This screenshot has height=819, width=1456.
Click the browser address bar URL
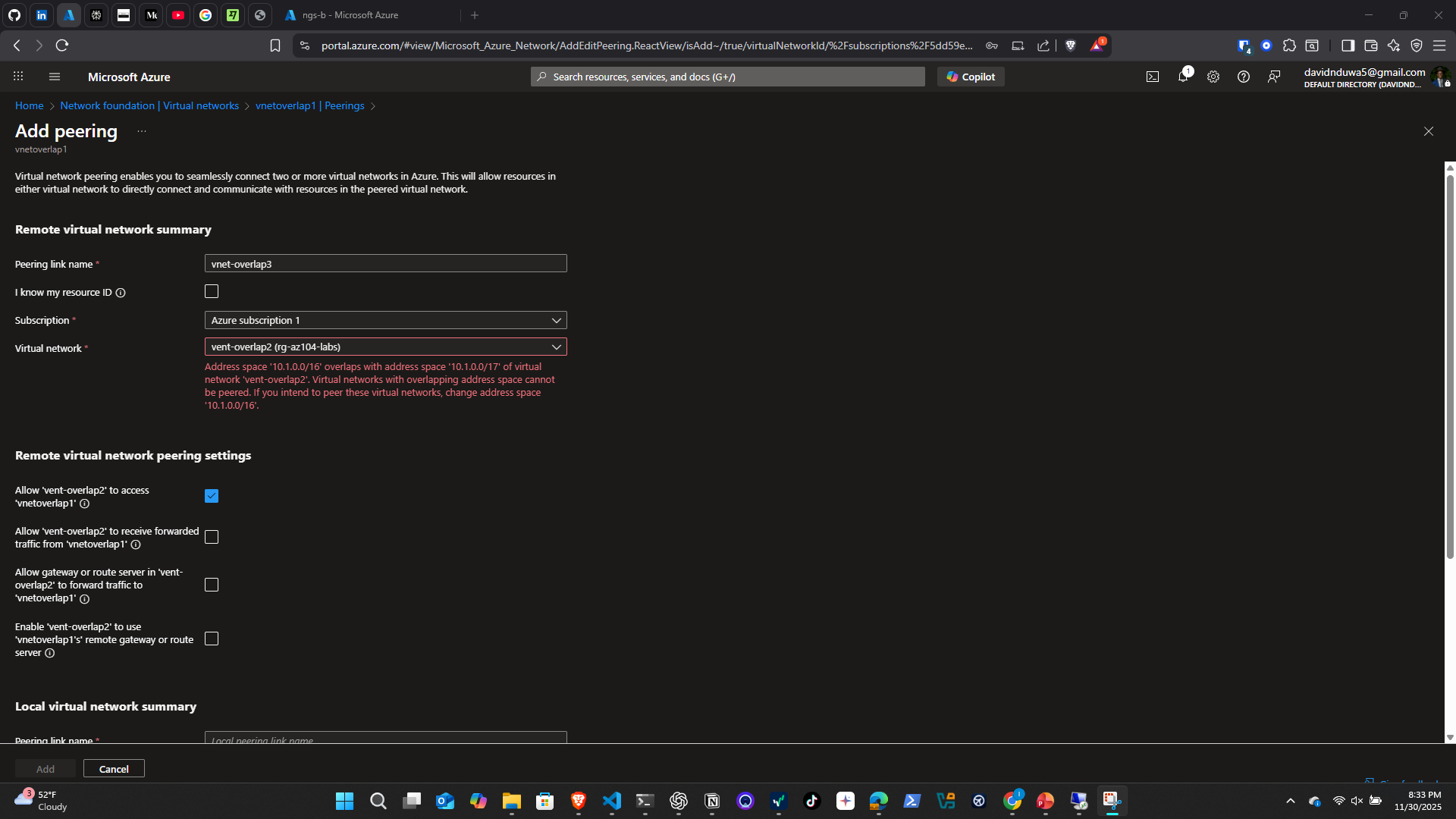click(x=646, y=45)
